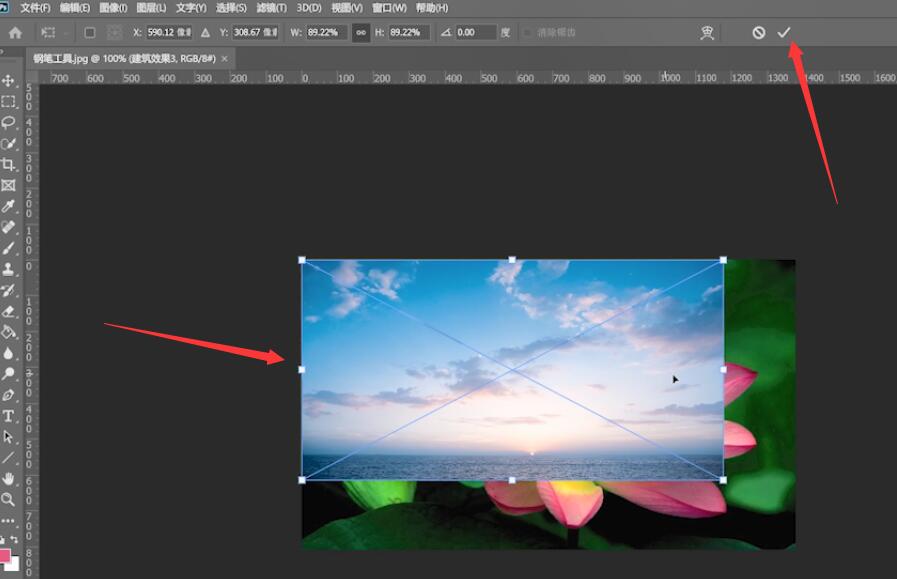This screenshot has height=579, width=897.
Task: Cancel the transform
Action: click(x=759, y=33)
